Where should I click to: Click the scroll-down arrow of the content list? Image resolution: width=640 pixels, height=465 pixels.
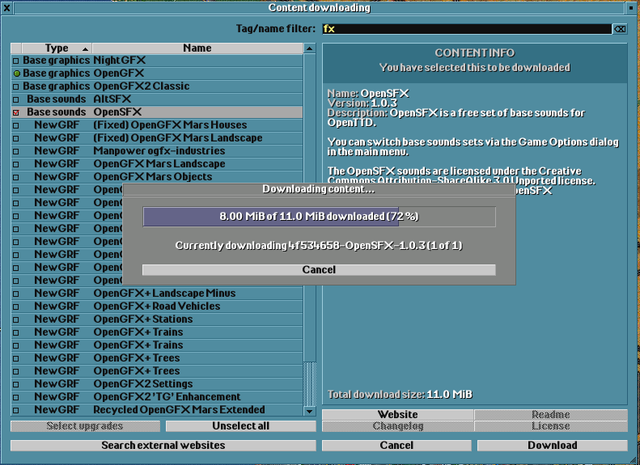(309, 411)
